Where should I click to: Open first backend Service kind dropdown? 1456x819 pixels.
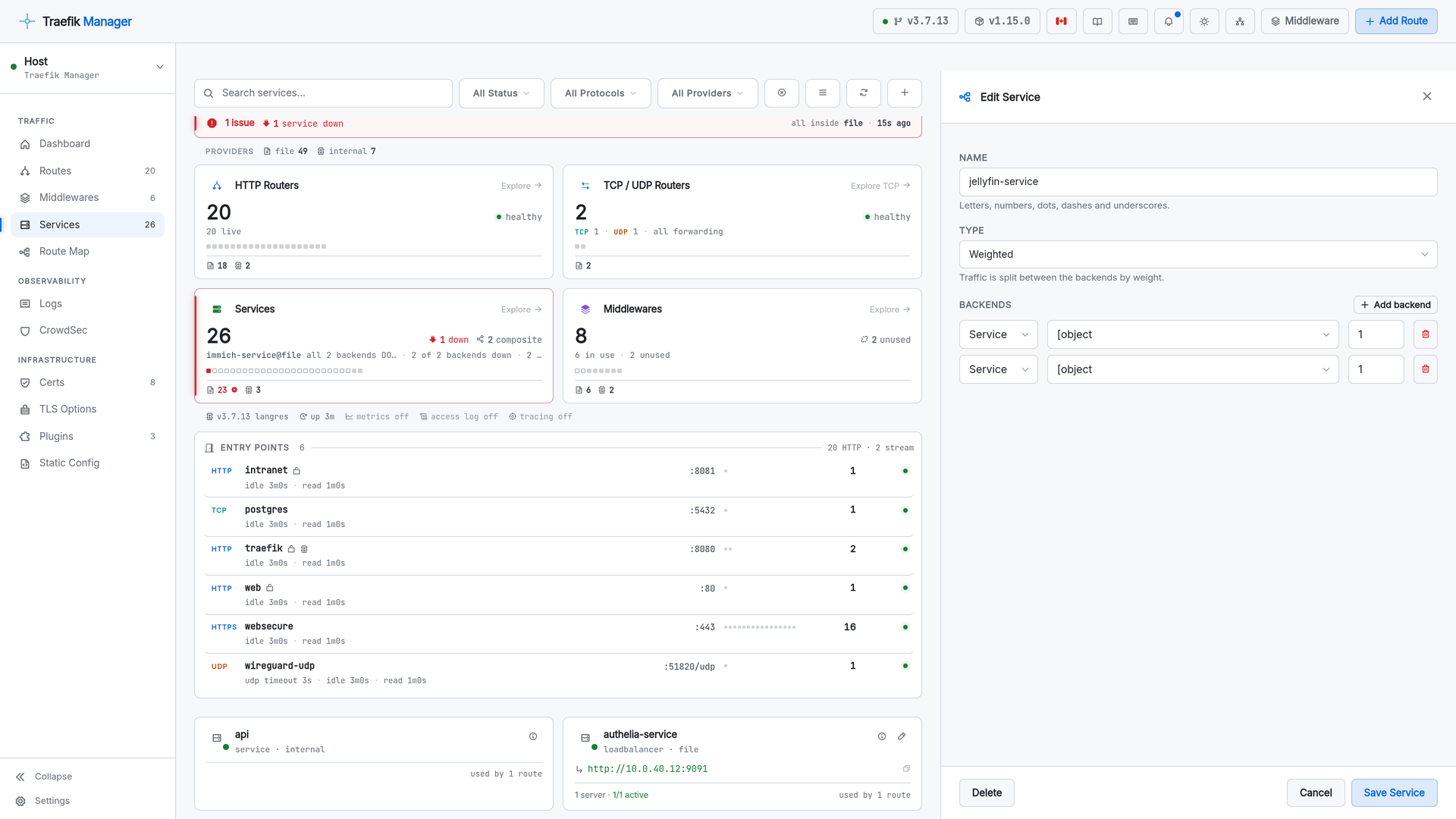(x=998, y=334)
